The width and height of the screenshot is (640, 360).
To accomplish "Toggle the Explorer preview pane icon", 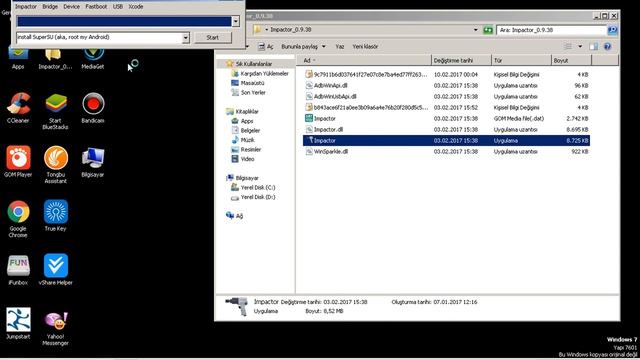I will pos(593,47).
